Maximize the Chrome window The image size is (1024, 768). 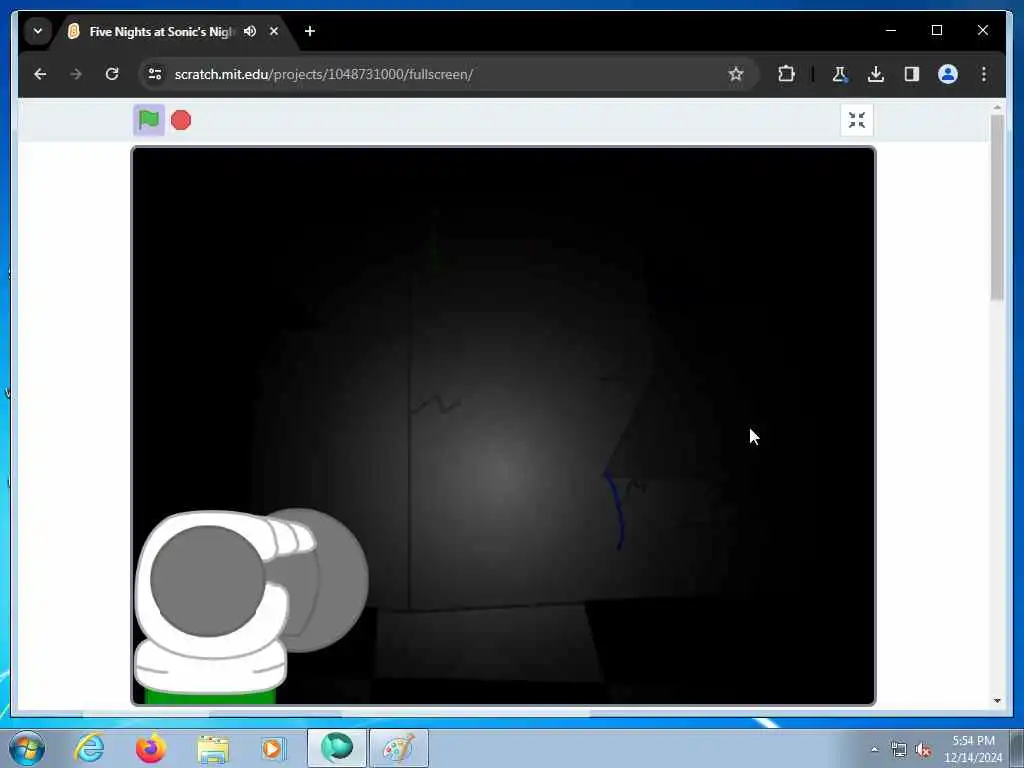coord(936,30)
